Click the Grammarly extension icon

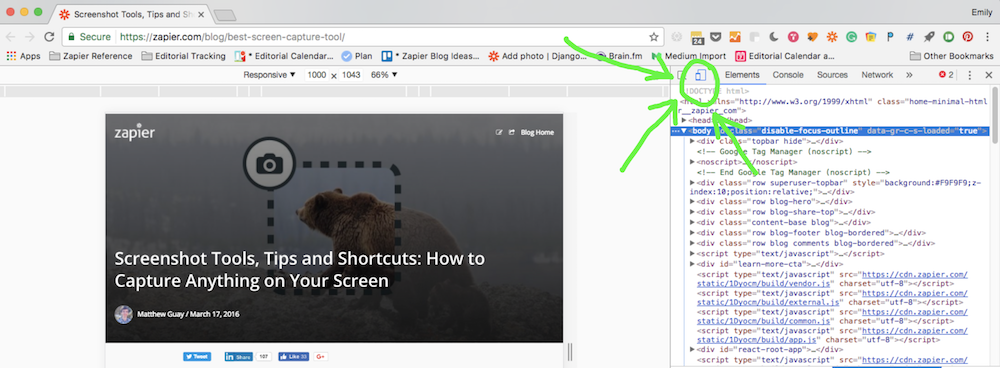coord(851,37)
